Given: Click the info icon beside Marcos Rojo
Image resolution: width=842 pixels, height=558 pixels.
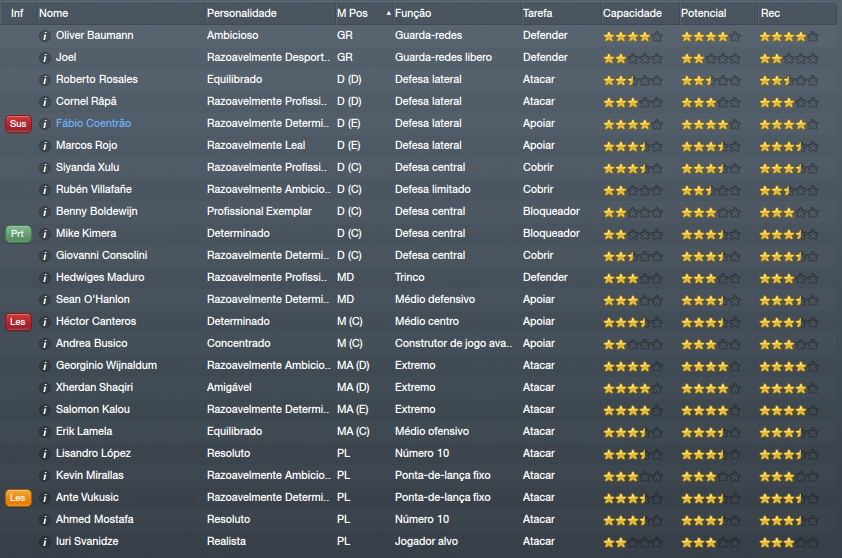Looking at the screenshot, I should click(x=44, y=145).
